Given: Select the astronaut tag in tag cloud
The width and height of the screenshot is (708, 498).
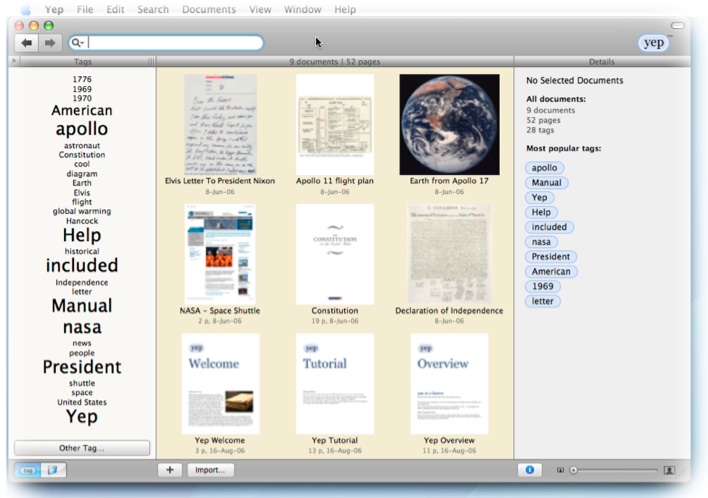Looking at the screenshot, I should (x=82, y=145).
